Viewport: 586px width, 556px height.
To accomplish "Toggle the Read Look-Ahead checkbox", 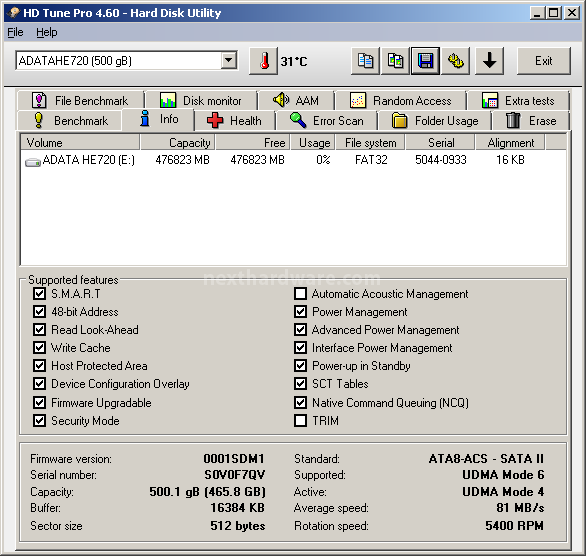I will click(39, 330).
